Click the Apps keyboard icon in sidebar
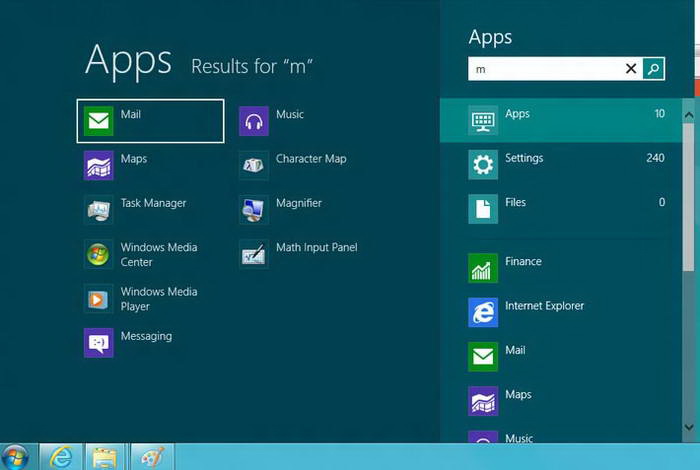Viewport: 700px width, 470px height. pyautogui.click(x=483, y=120)
